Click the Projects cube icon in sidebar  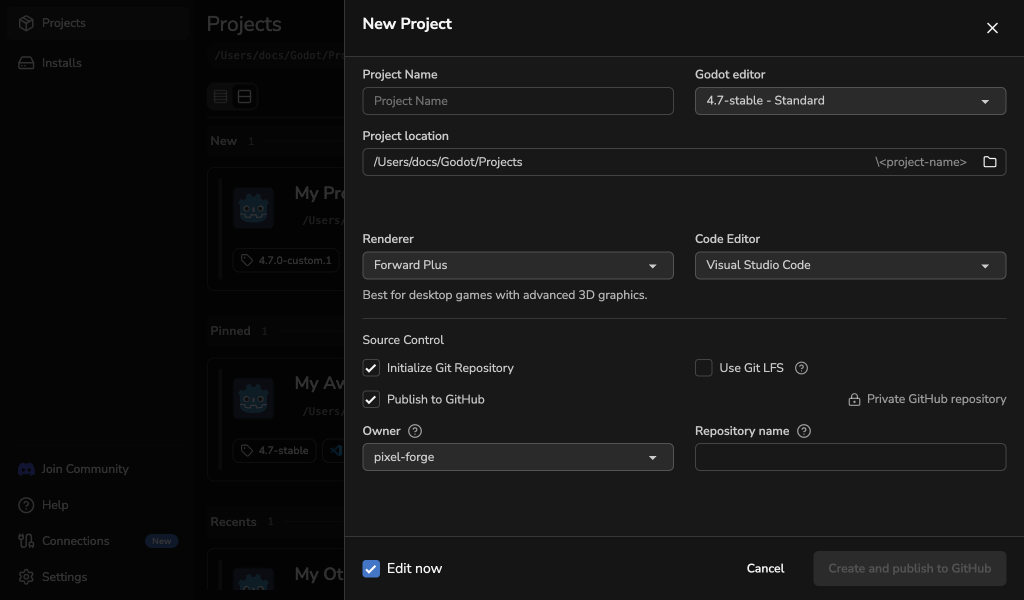[26, 23]
